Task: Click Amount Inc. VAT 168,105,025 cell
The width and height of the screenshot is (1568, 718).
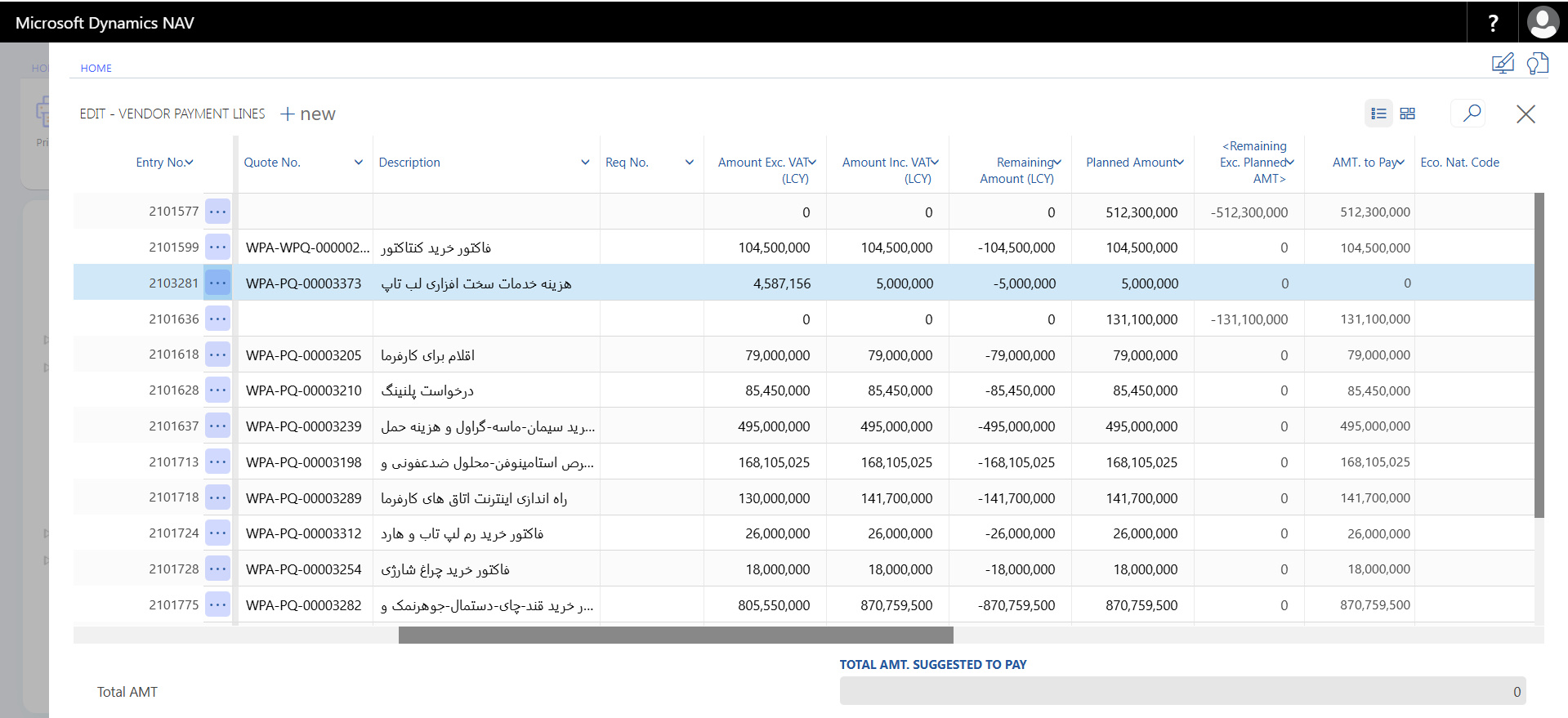Action: [x=896, y=462]
